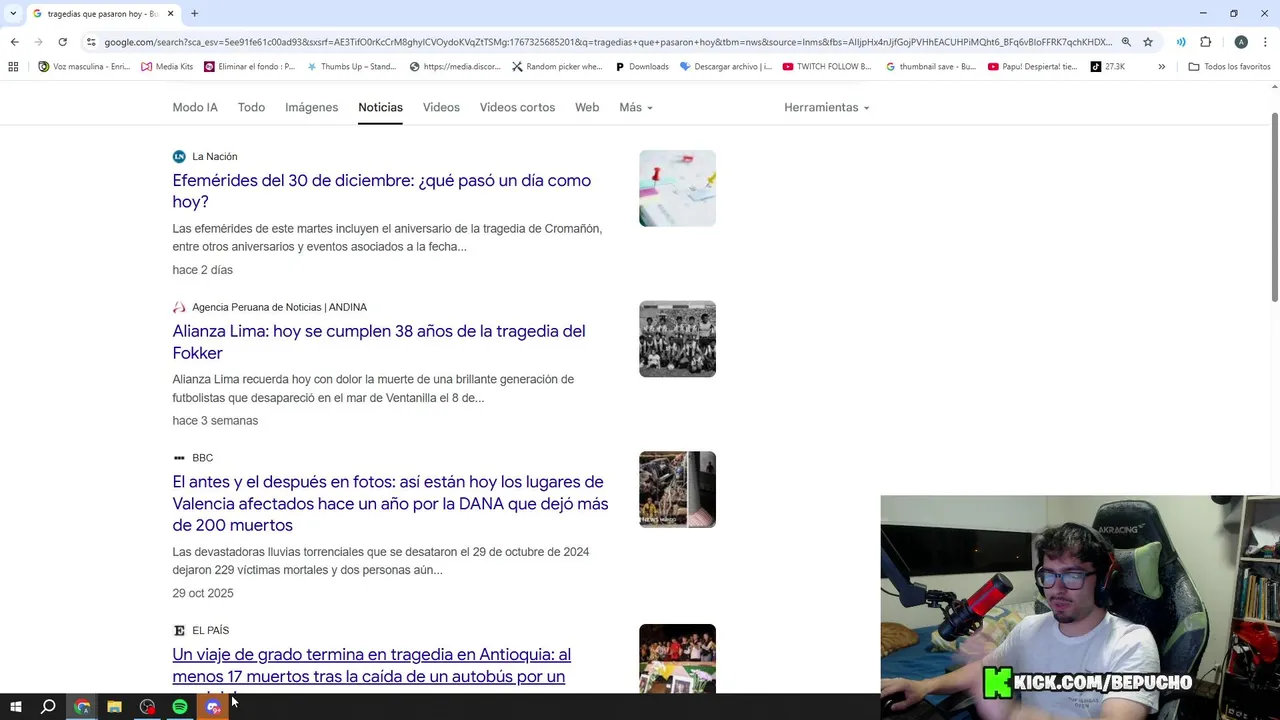Click the address bar URL field
Viewport: 1280px width, 720px height.
point(607,42)
